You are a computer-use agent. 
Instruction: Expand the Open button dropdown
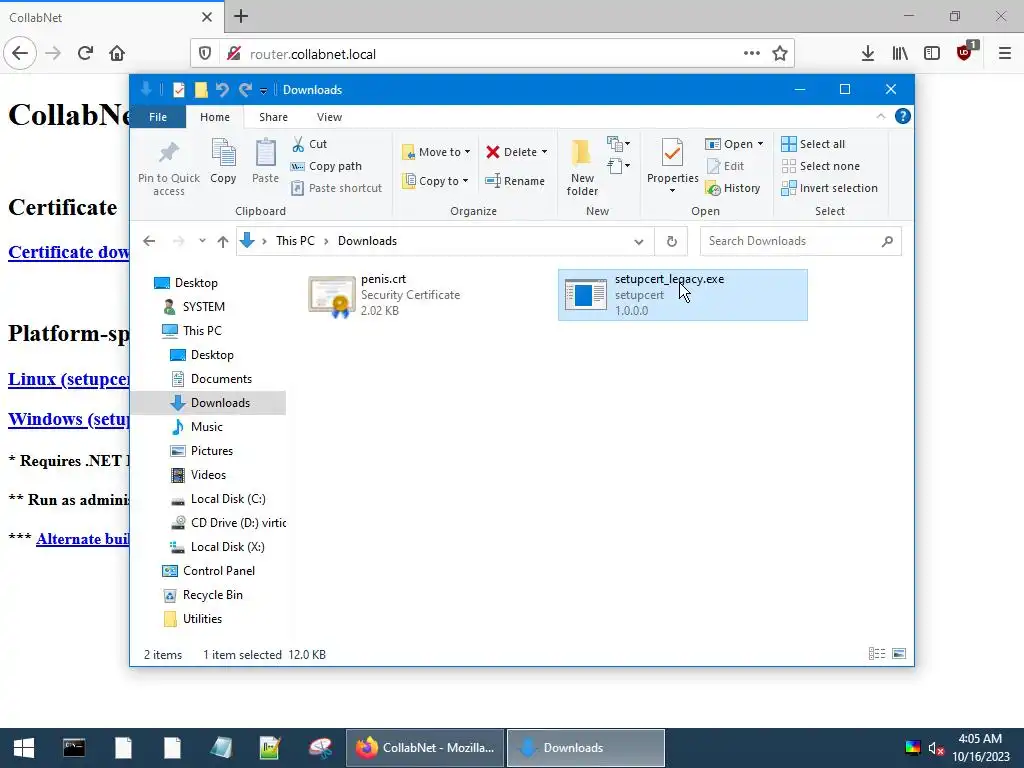[760, 144]
